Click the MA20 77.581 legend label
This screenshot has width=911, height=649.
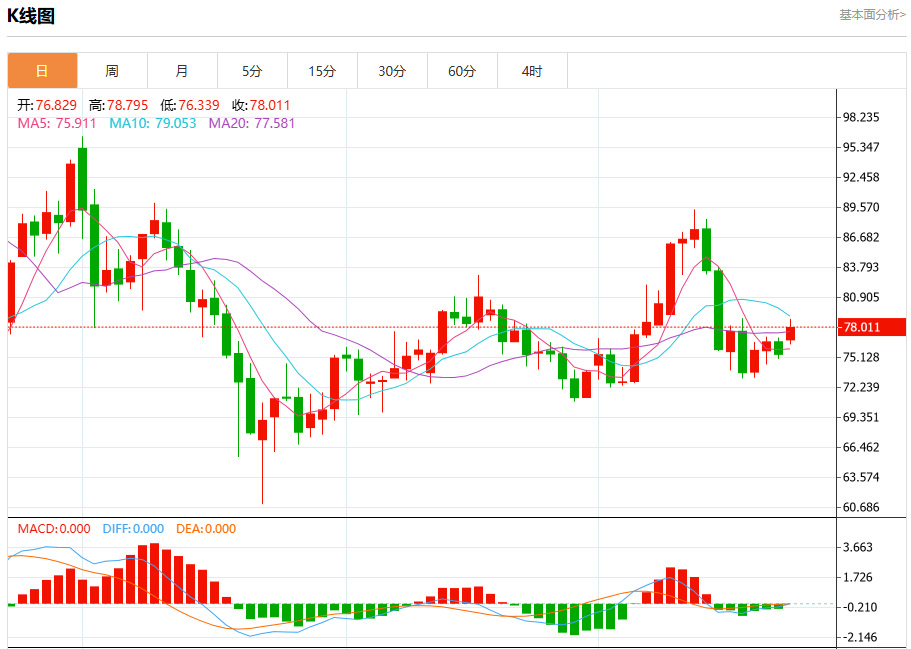[252, 123]
